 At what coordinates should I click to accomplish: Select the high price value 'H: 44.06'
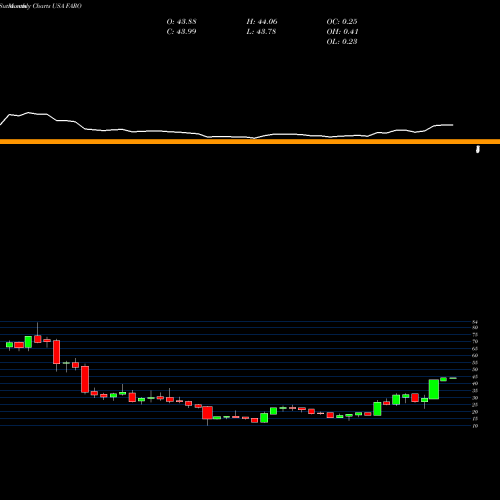coord(262,22)
